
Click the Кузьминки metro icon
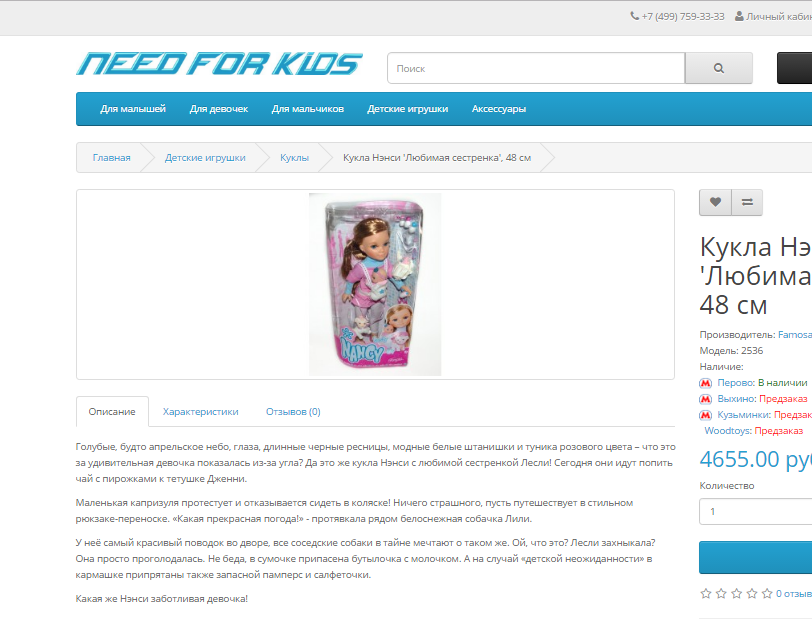(x=705, y=415)
